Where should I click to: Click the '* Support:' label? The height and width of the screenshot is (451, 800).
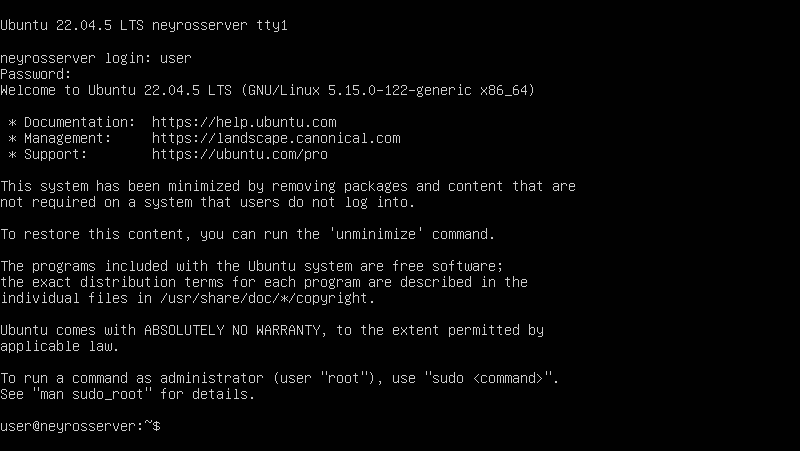click(48, 154)
